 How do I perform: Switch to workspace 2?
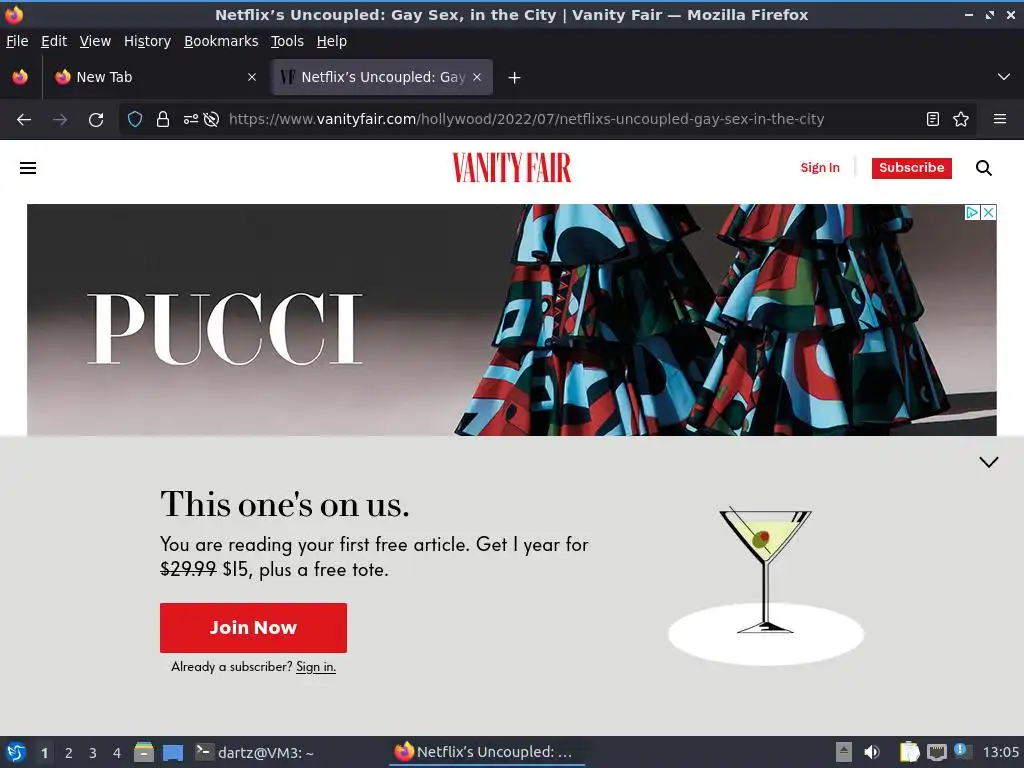[x=69, y=753]
